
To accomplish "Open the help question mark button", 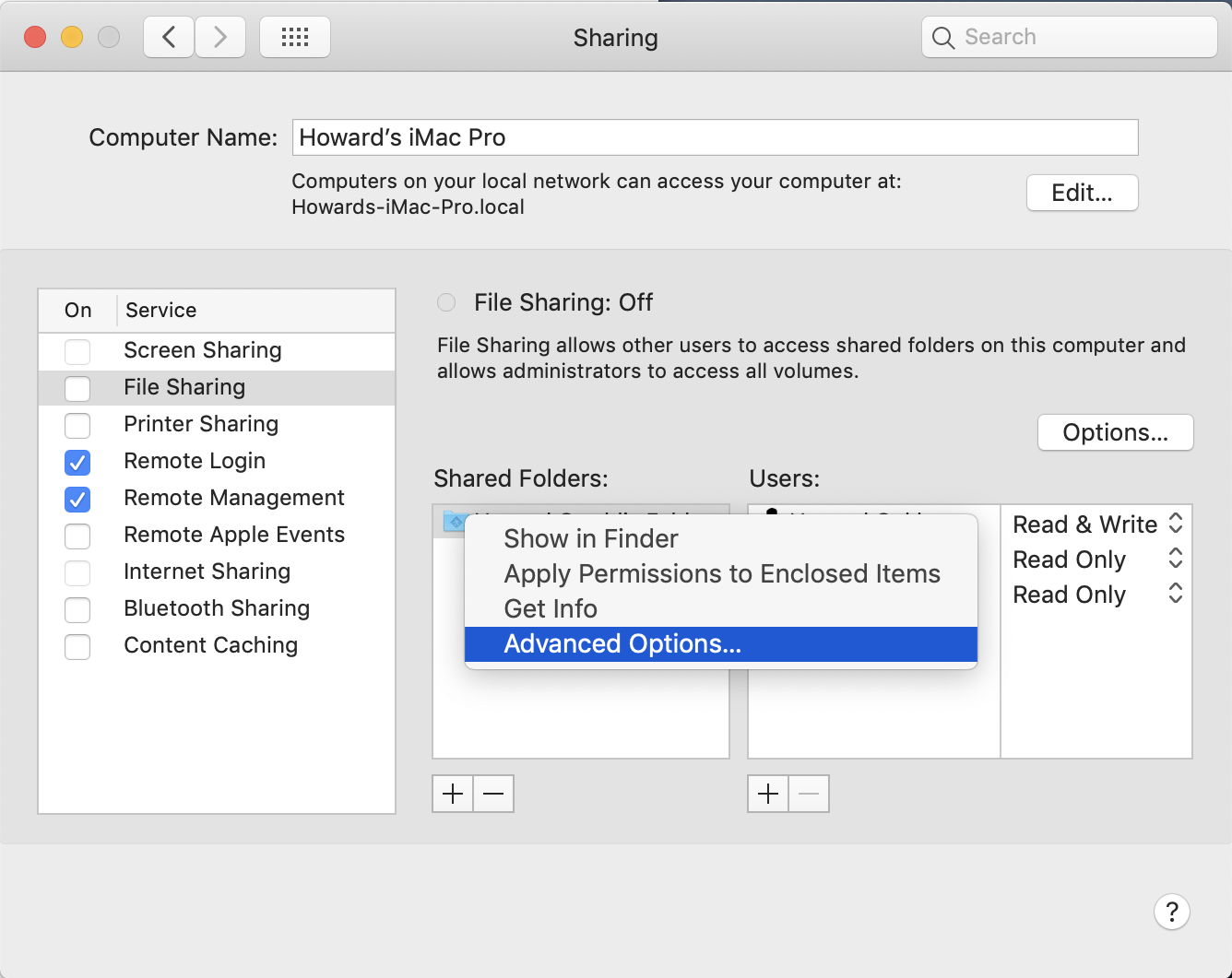I will point(1171,912).
